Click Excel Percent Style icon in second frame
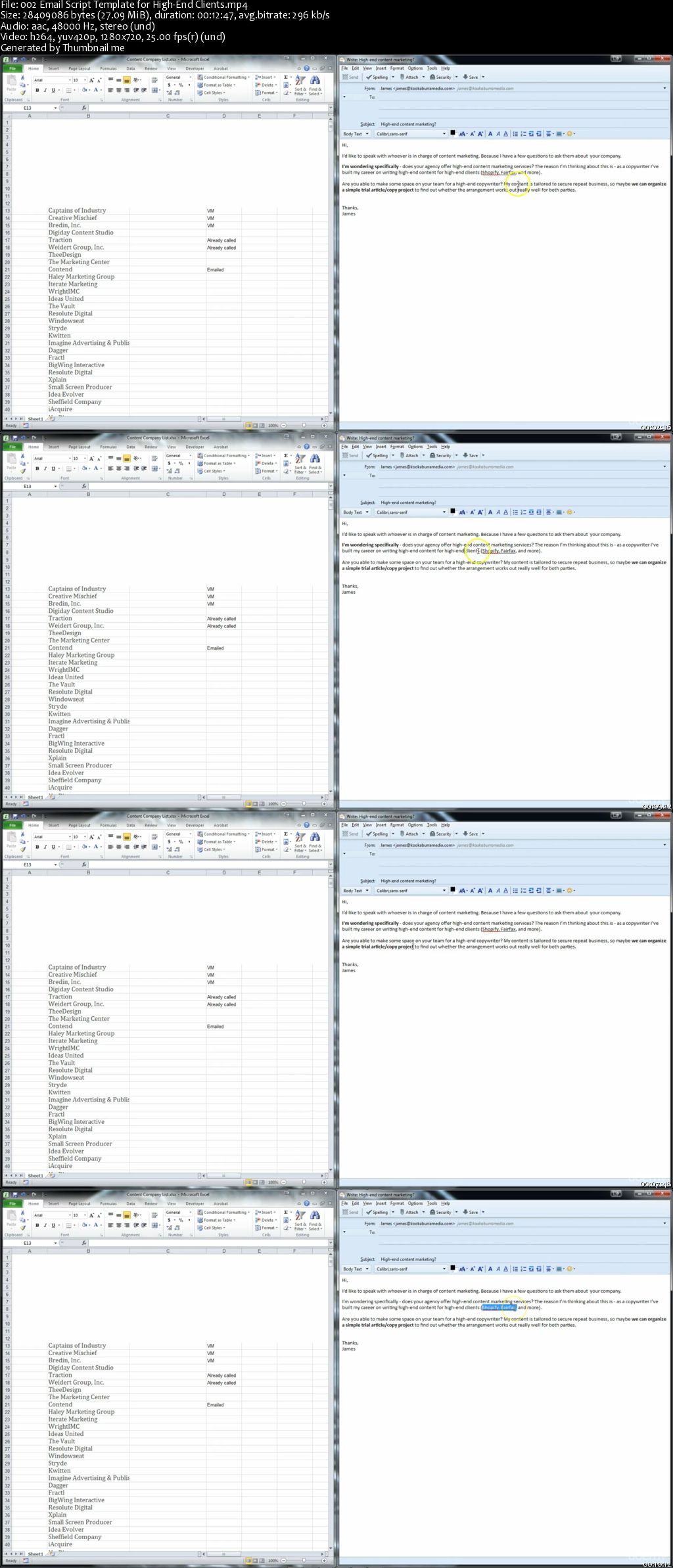This screenshot has width=673, height=1568. coord(181,464)
